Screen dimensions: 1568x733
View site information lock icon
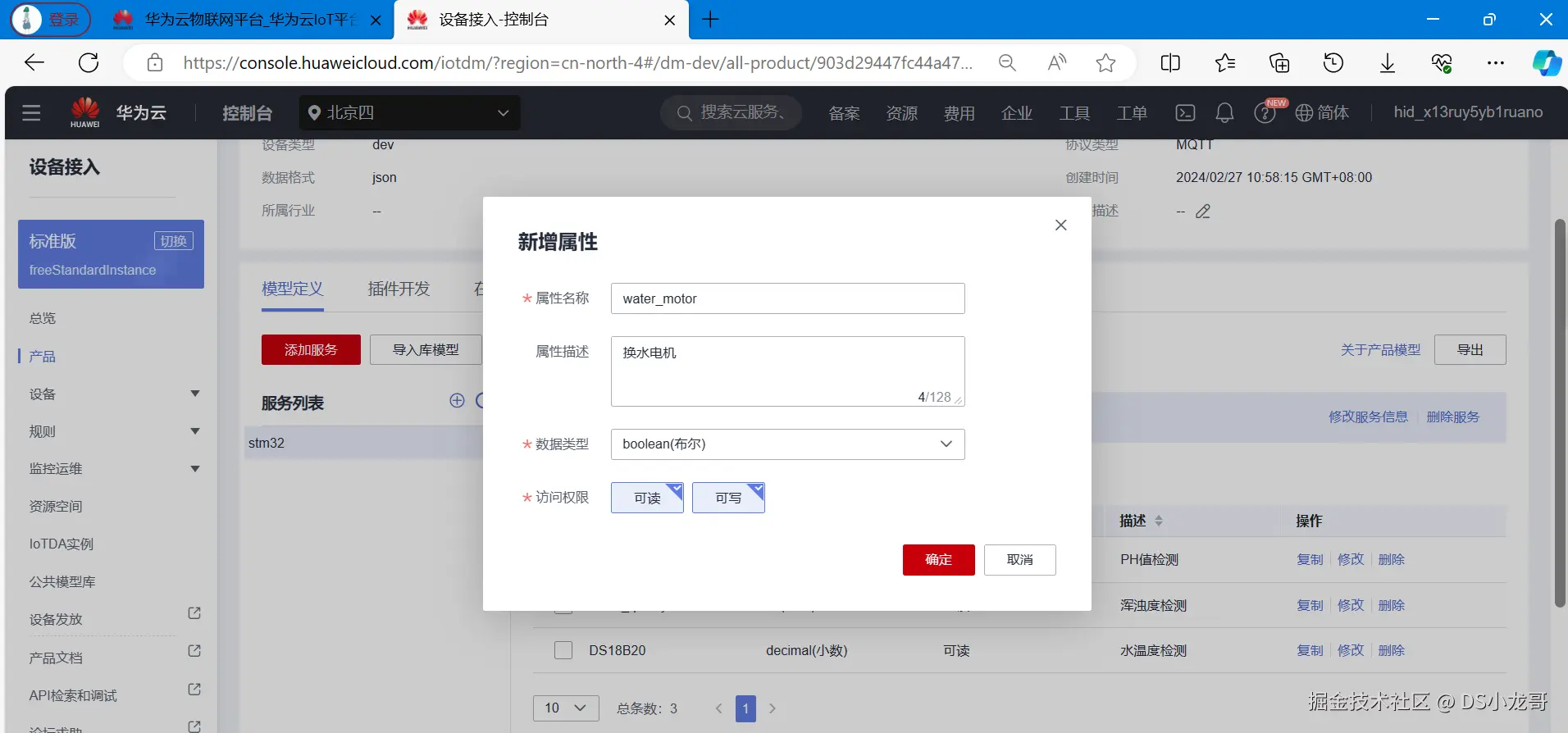click(x=155, y=62)
